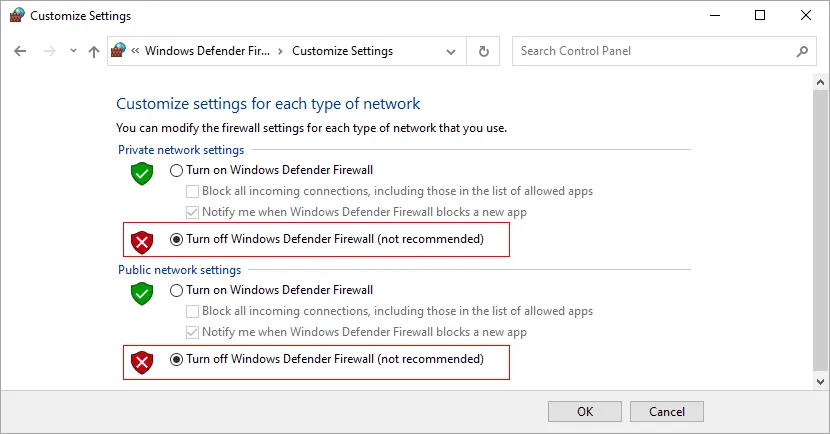Image resolution: width=830 pixels, height=434 pixels.
Task: Click the breadcrumb chevron after Windows Defender Fir...
Action: (x=281, y=51)
